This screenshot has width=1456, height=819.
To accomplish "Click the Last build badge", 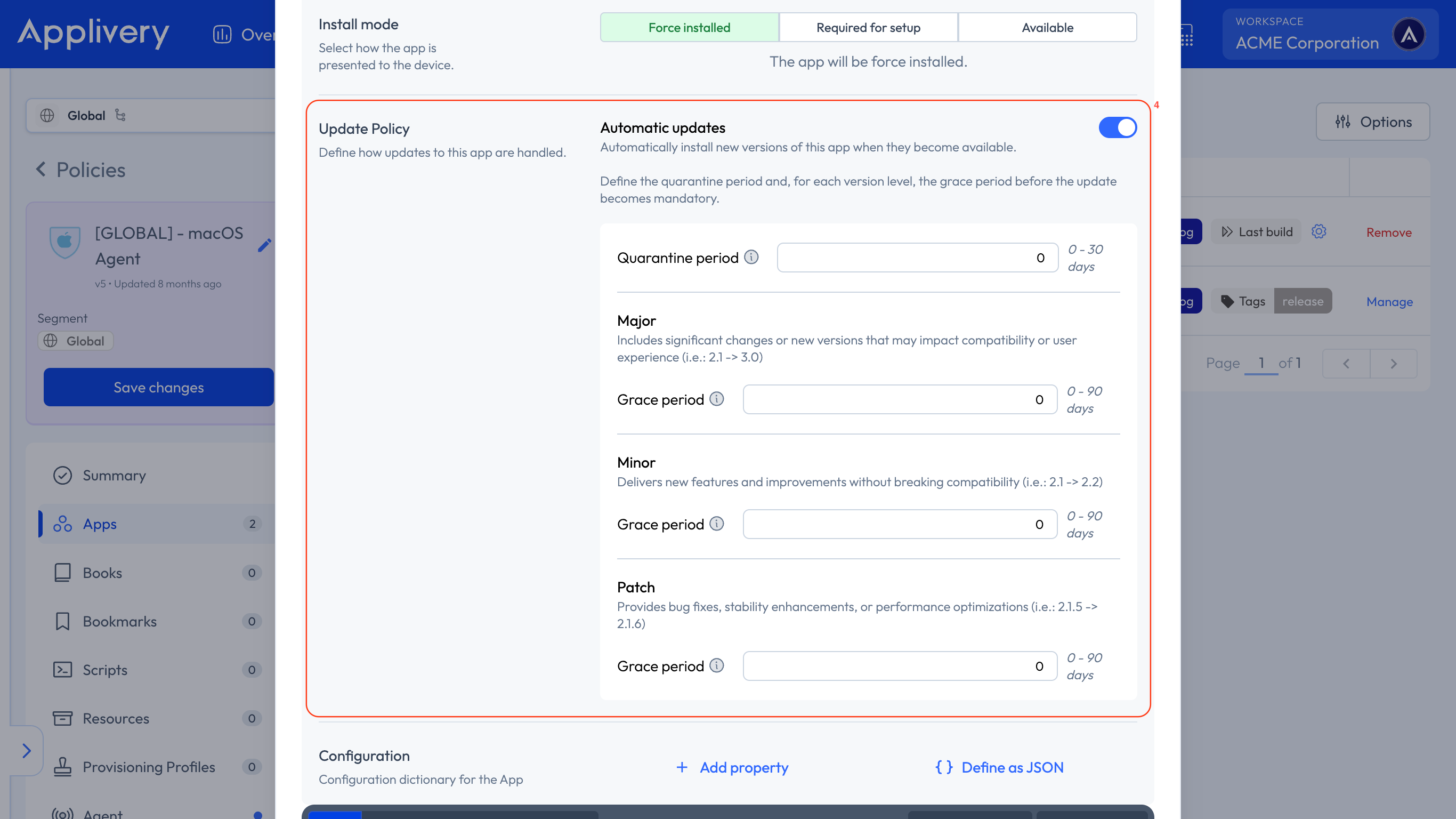I will pos(1257,232).
